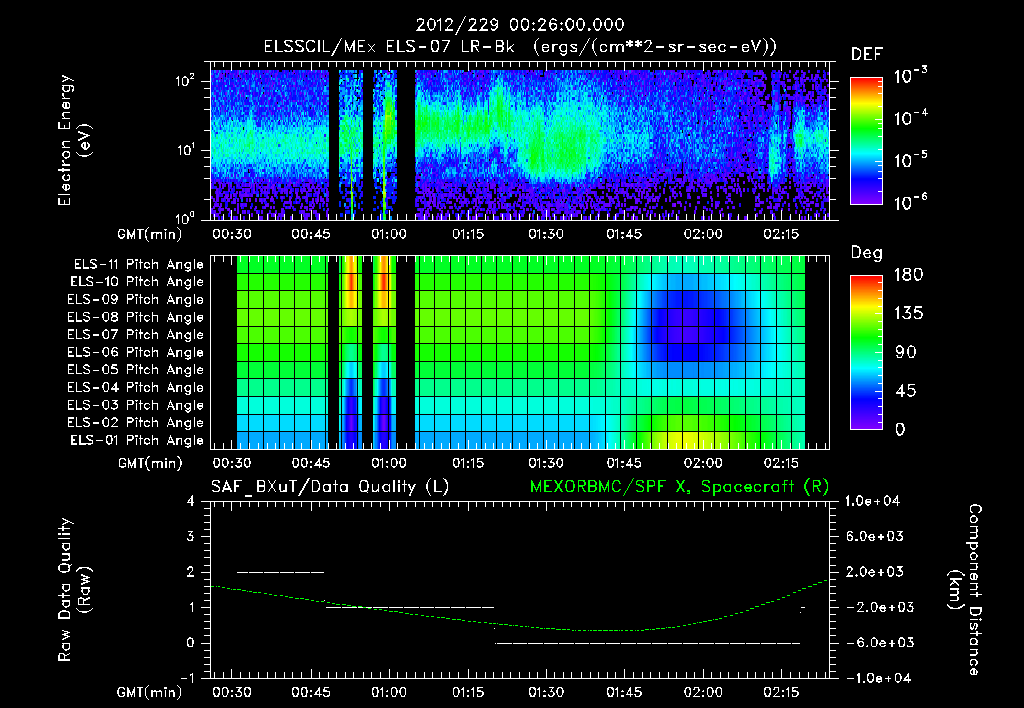Click the ELS-09 Pitch Angle row label

click(135, 300)
